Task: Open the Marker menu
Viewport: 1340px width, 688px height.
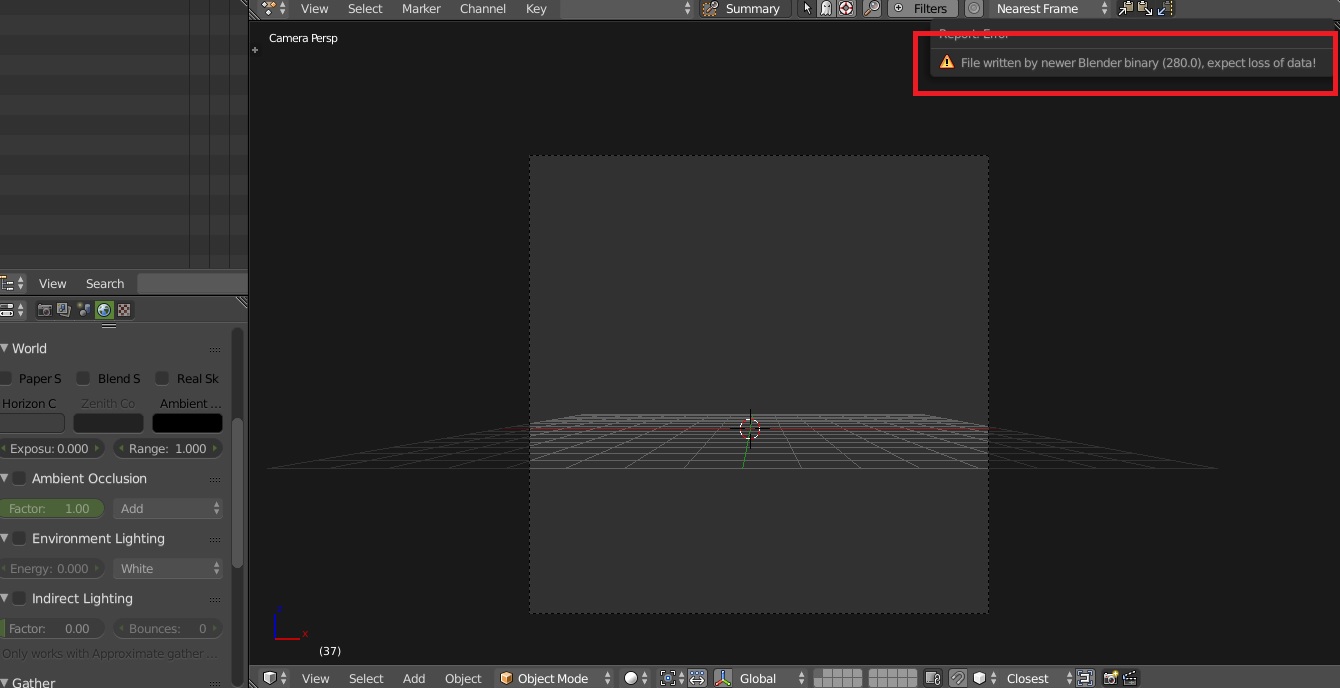Action: click(421, 8)
